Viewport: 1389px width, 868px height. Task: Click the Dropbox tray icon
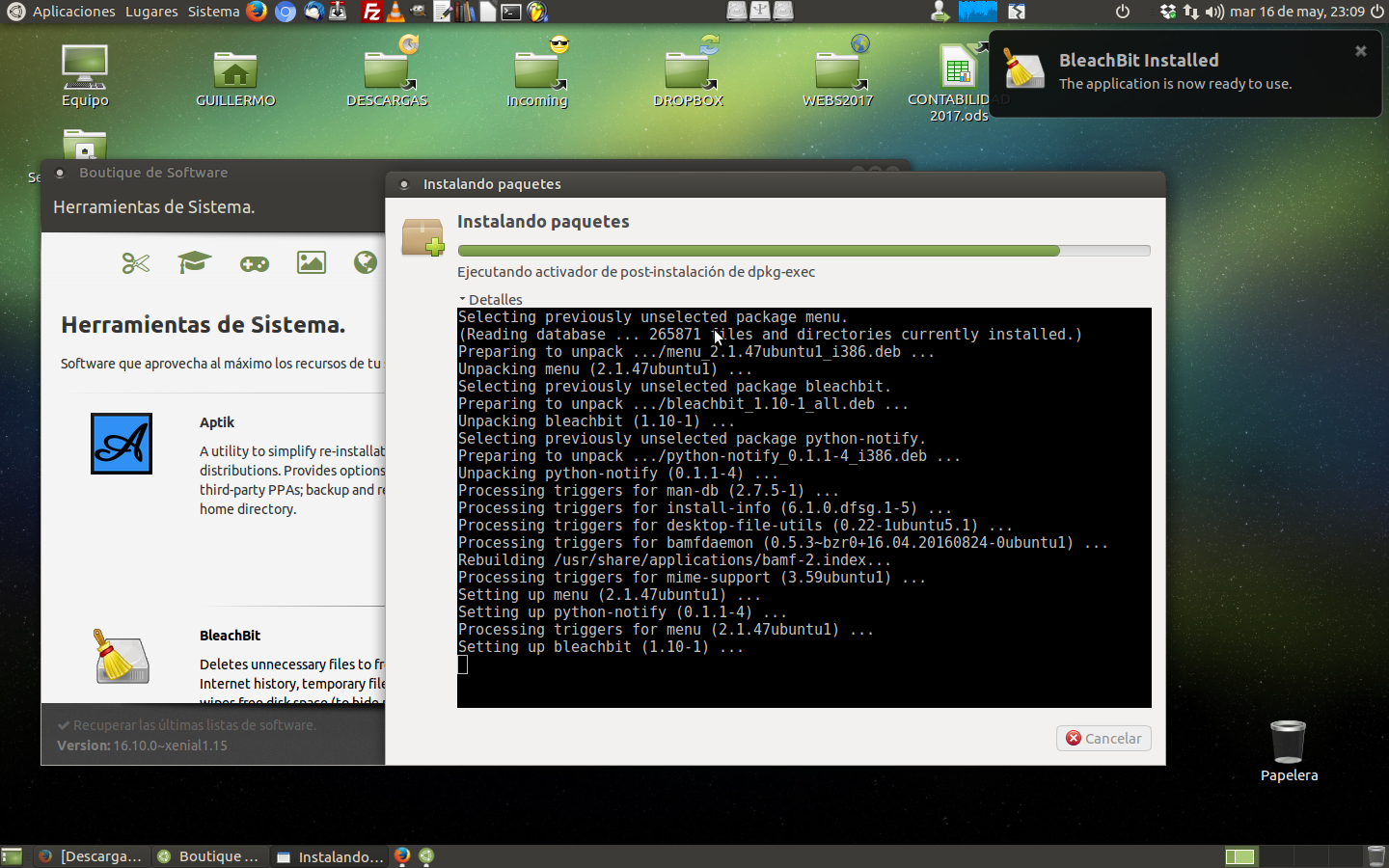(1168, 12)
